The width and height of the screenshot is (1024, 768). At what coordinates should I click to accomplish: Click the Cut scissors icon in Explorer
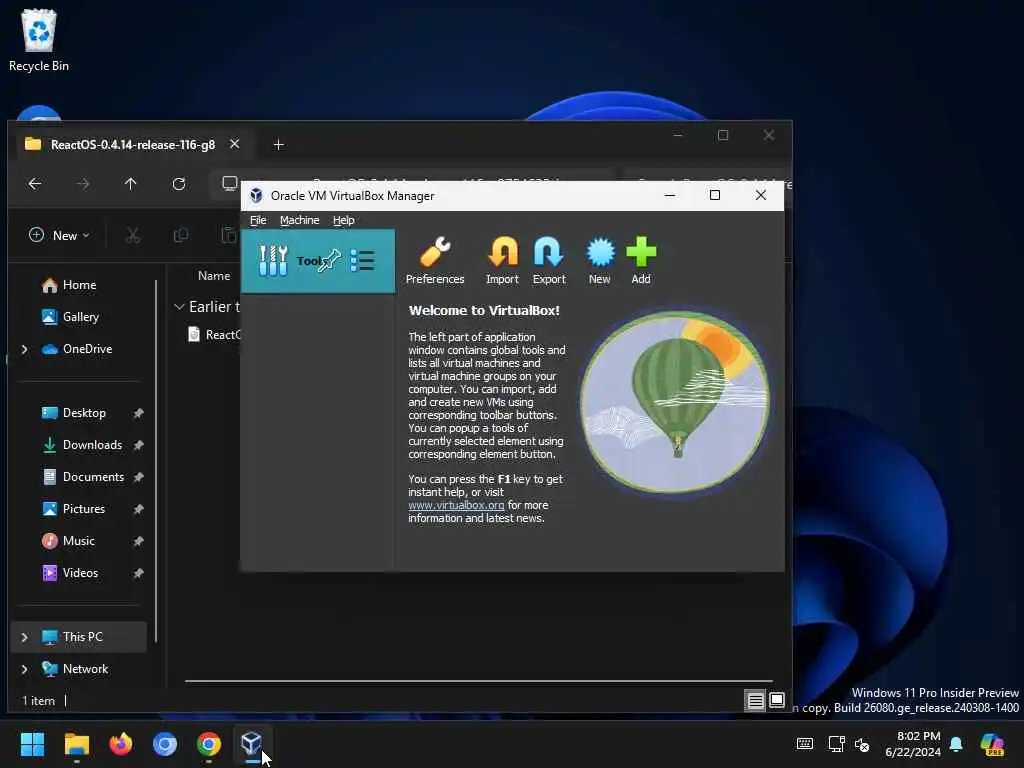[x=133, y=235]
